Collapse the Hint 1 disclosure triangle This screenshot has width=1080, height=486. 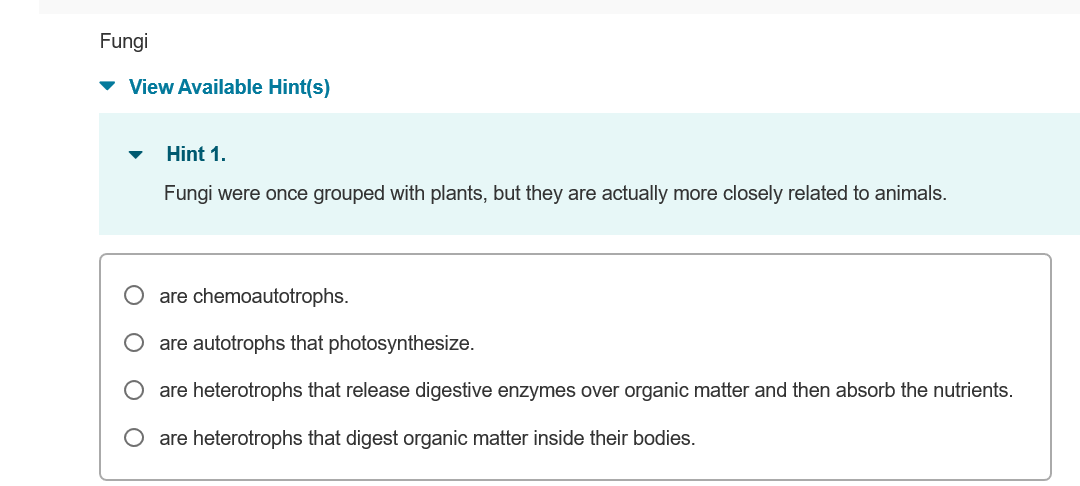point(136,155)
